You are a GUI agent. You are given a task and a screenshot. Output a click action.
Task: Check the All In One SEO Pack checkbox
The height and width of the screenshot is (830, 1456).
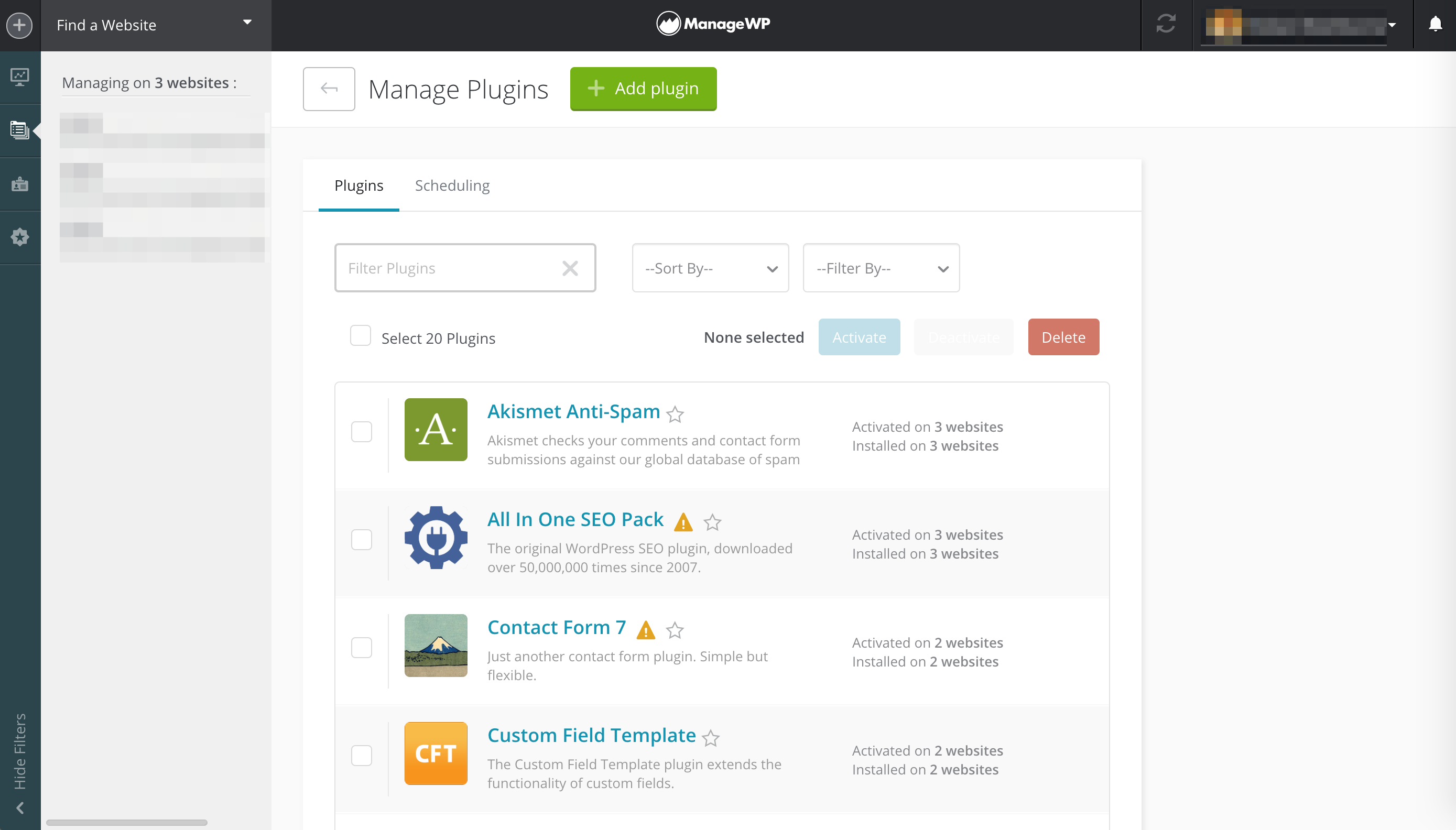pyautogui.click(x=362, y=540)
